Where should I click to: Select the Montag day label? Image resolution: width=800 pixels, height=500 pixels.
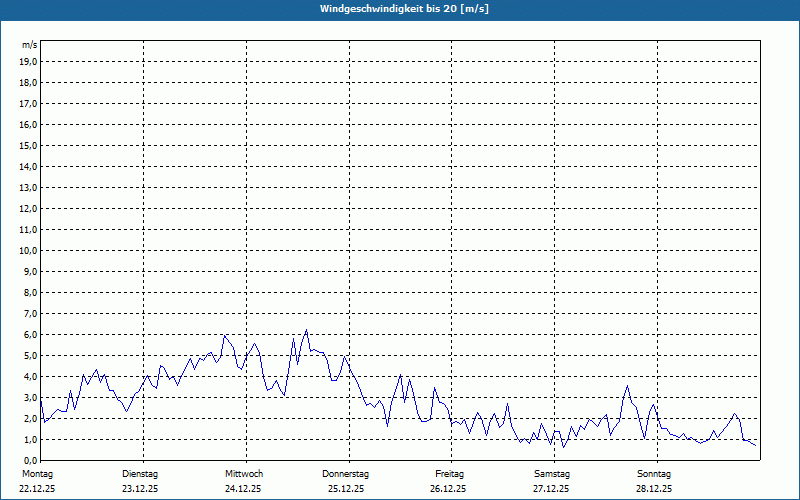(x=37, y=473)
